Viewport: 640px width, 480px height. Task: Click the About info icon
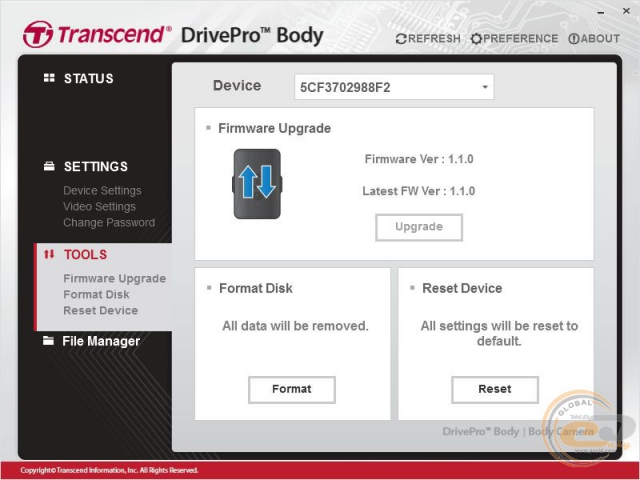click(573, 39)
